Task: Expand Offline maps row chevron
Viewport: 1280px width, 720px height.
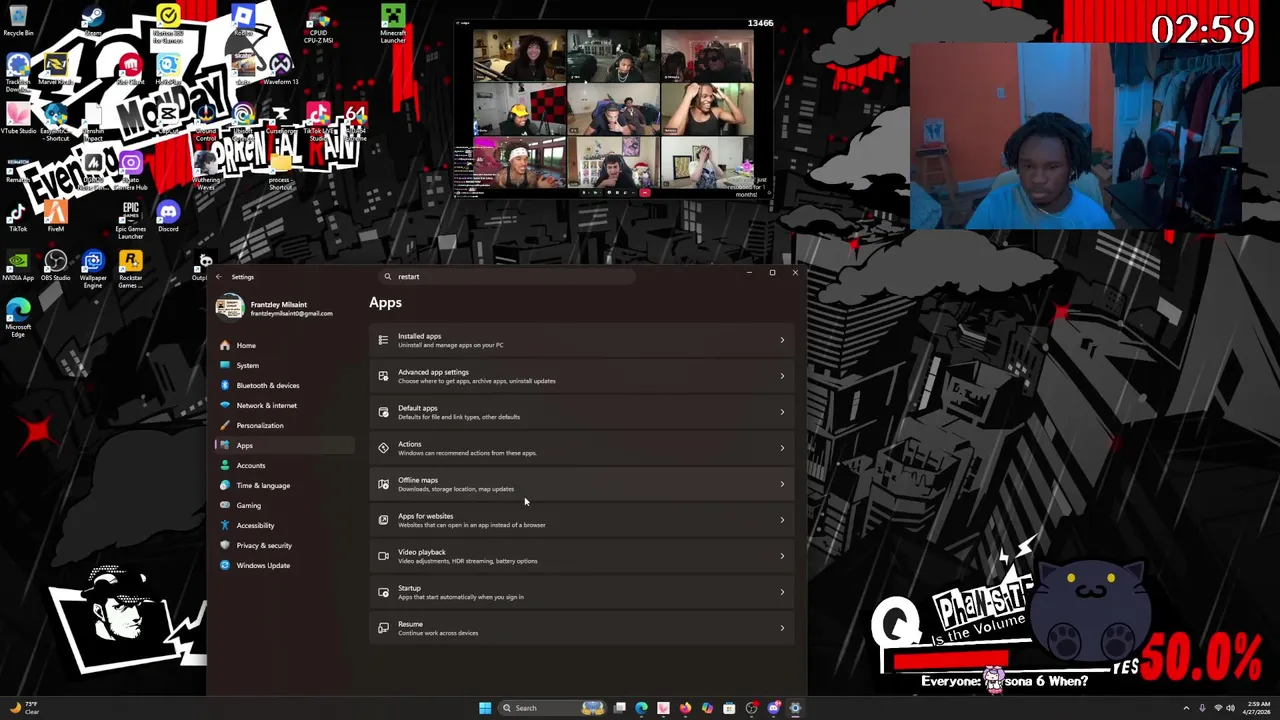Action: 782,484
